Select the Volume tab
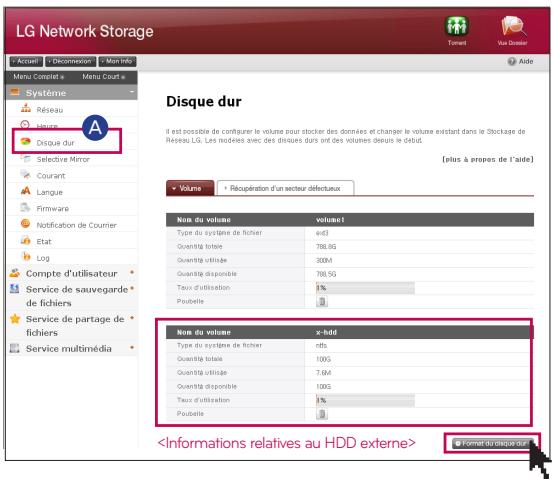The width and height of the screenshot is (553, 479). tap(190, 188)
